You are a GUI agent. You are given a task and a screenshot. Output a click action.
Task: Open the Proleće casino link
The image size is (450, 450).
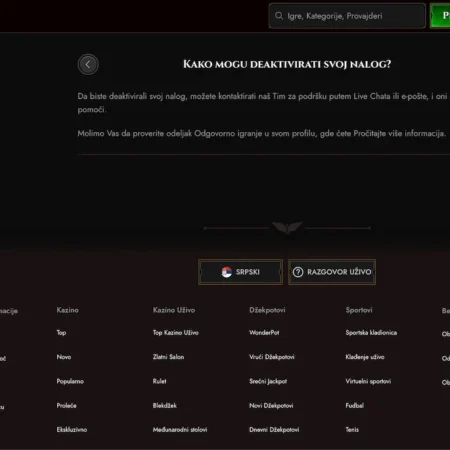tap(66, 406)
